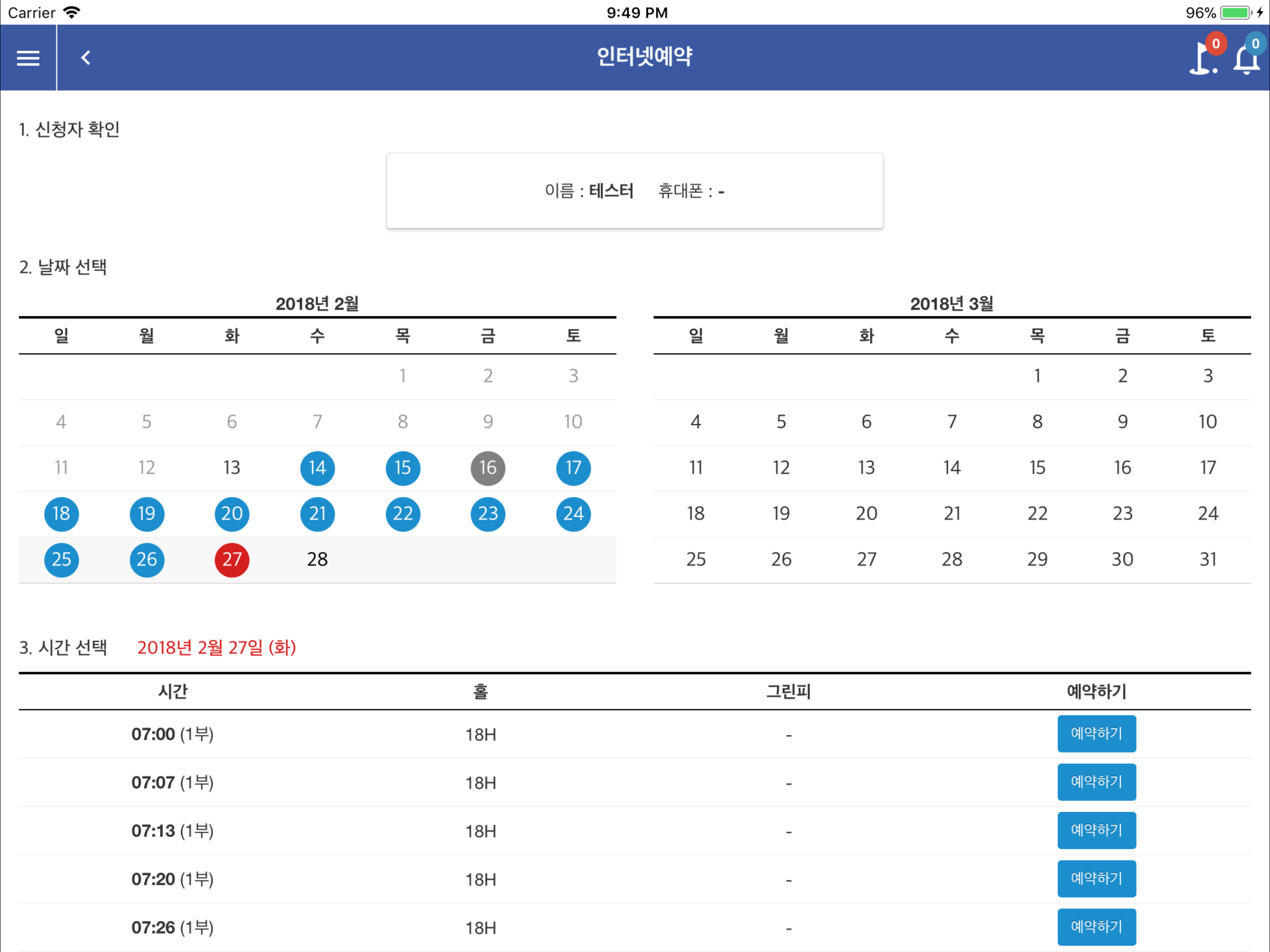The image size is (1270, 952).
Task: Click the 홀 column header
Action: pos(480,691)
